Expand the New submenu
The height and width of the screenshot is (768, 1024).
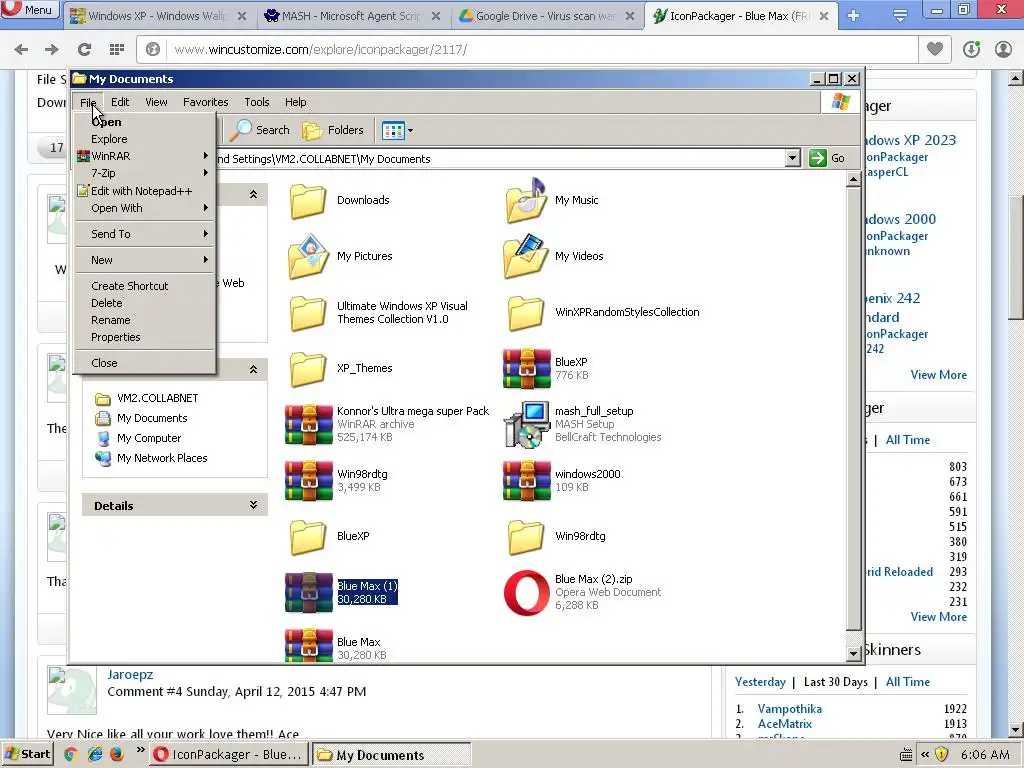144,260
